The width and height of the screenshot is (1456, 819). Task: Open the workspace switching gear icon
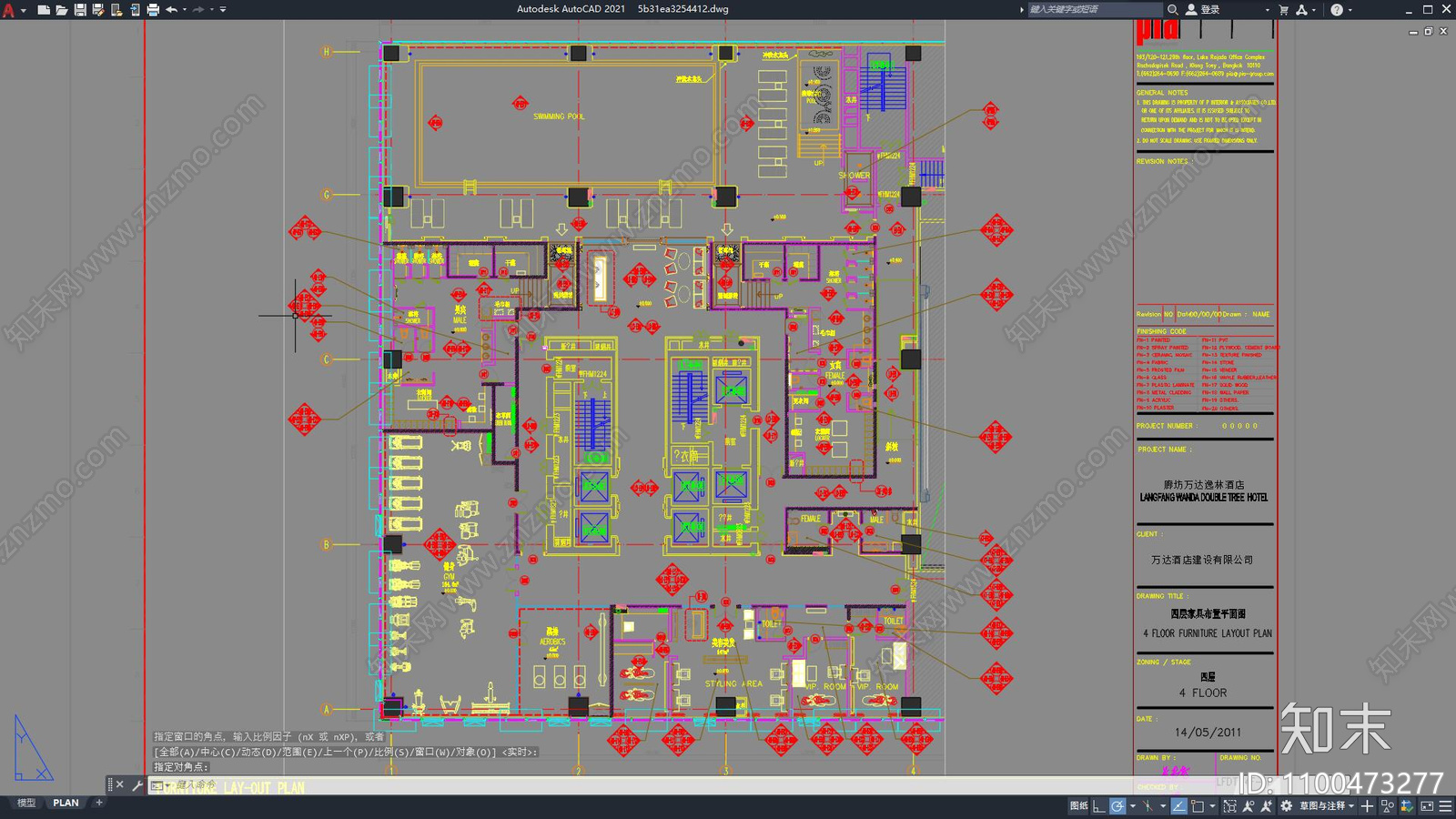(1286, 806)
